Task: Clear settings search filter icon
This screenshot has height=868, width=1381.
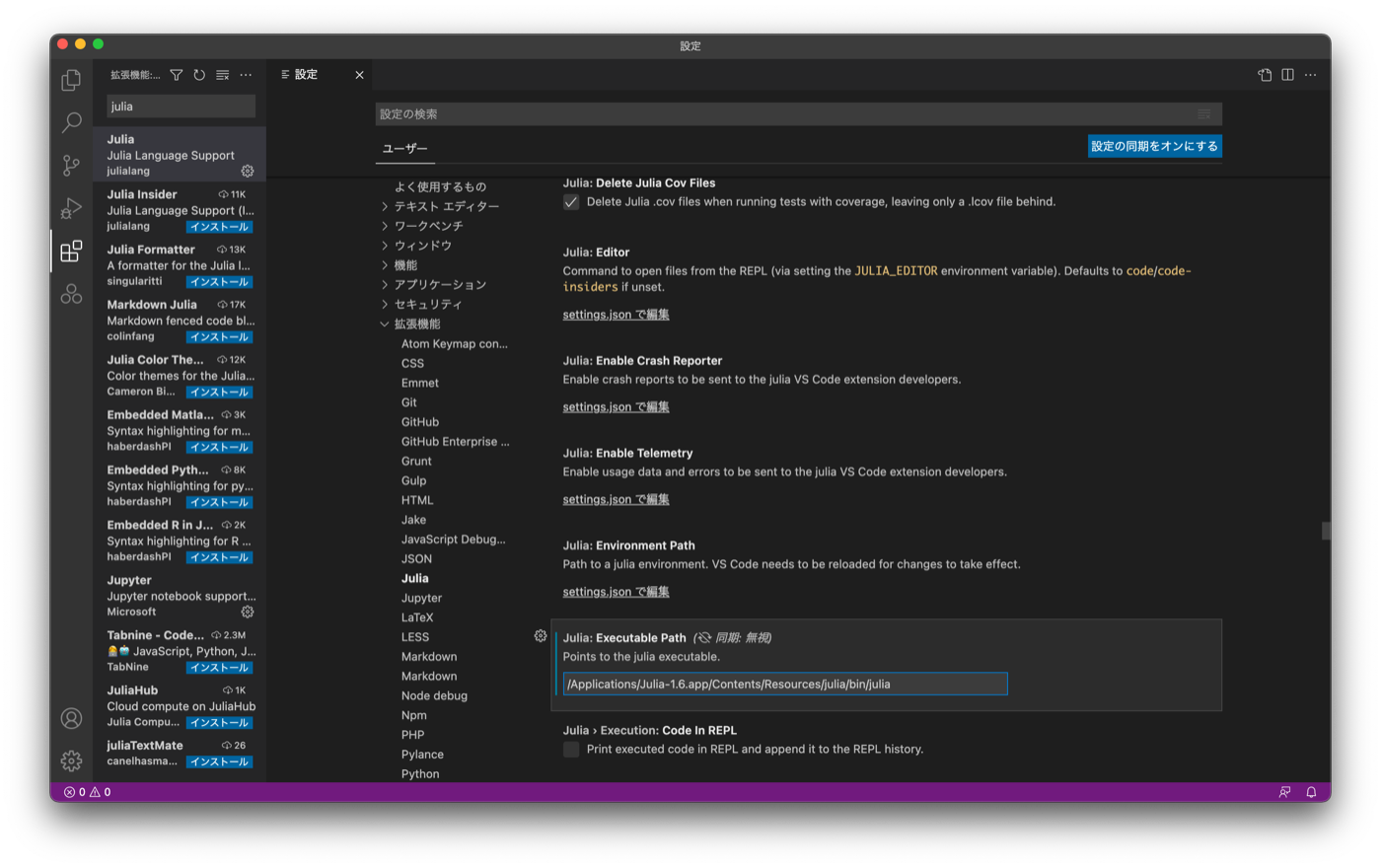Action: click(1204, 114)
